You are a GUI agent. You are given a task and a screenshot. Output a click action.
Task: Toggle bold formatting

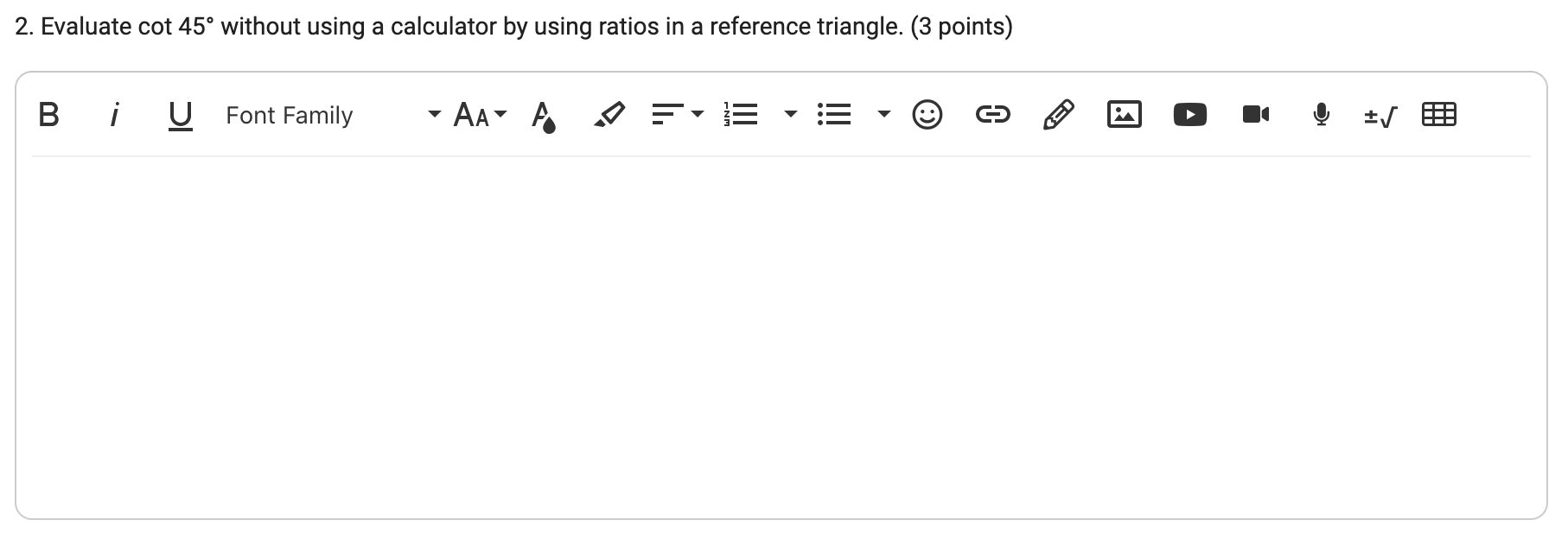(48, 113)
